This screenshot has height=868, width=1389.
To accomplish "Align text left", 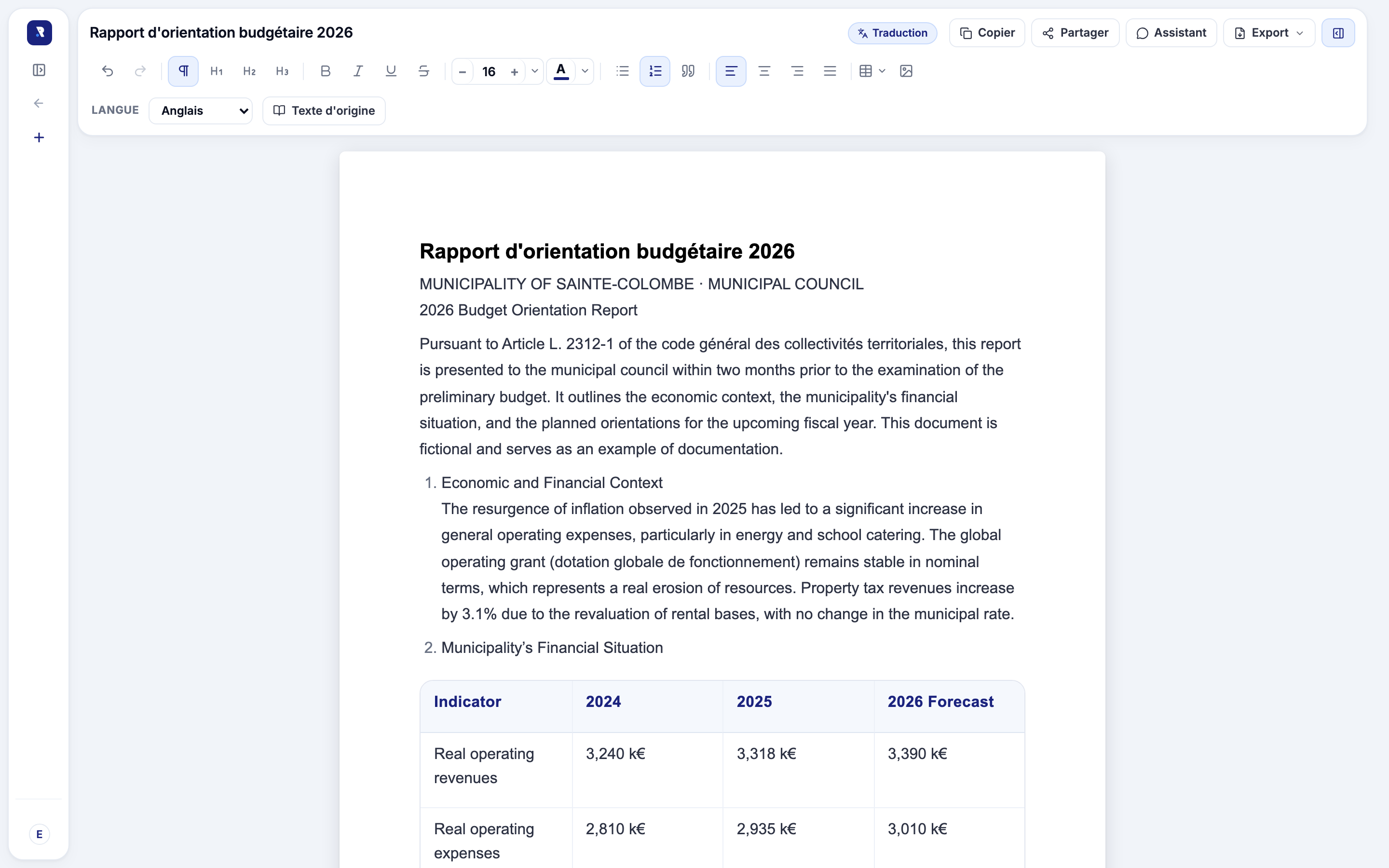I will (731, 71).
